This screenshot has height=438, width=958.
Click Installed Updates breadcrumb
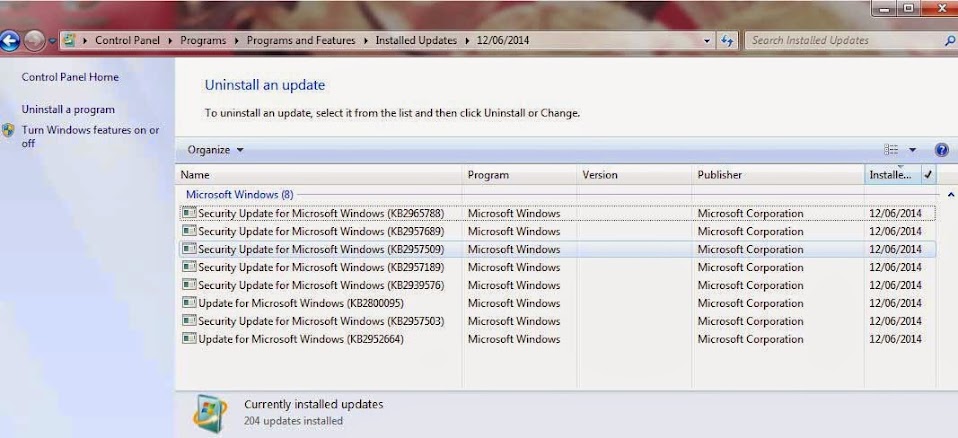pos(415,40)
